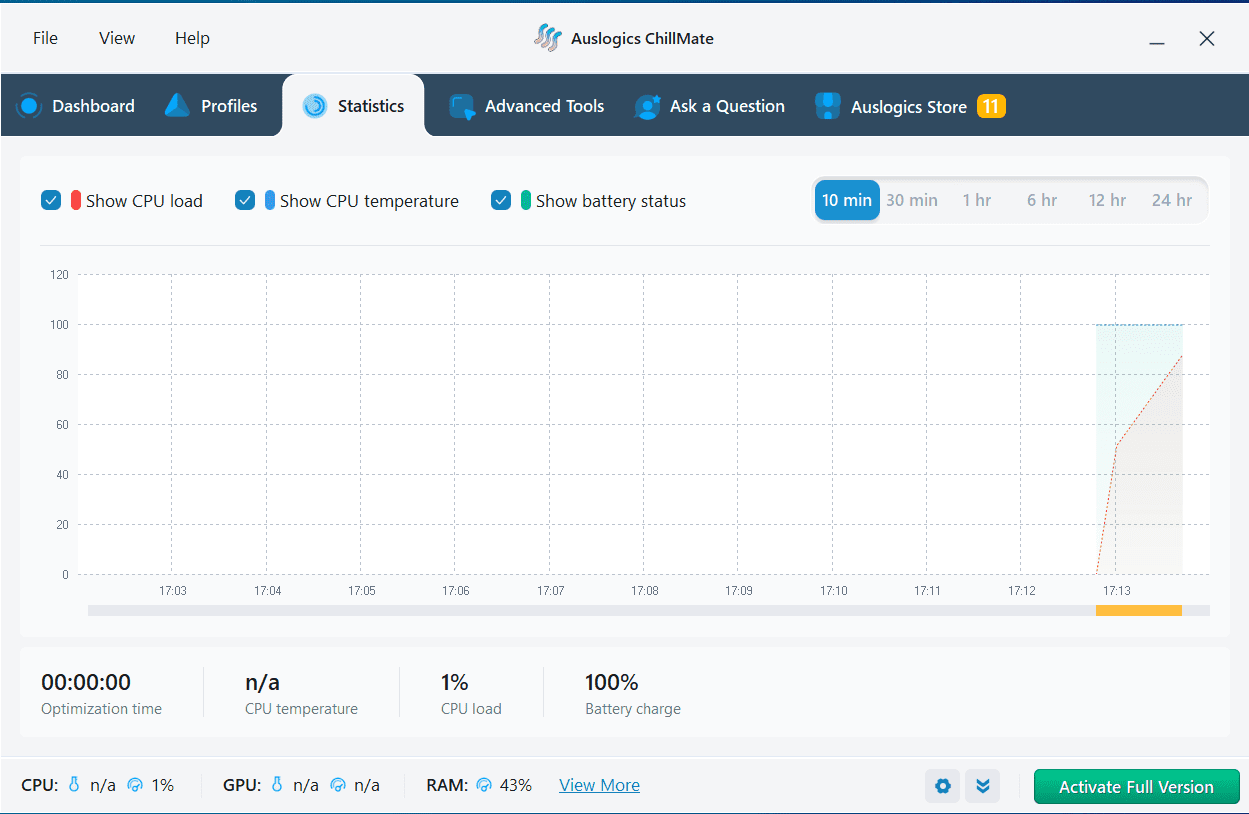Click the GPU load gauge icon in status bar

click(338, 785)
